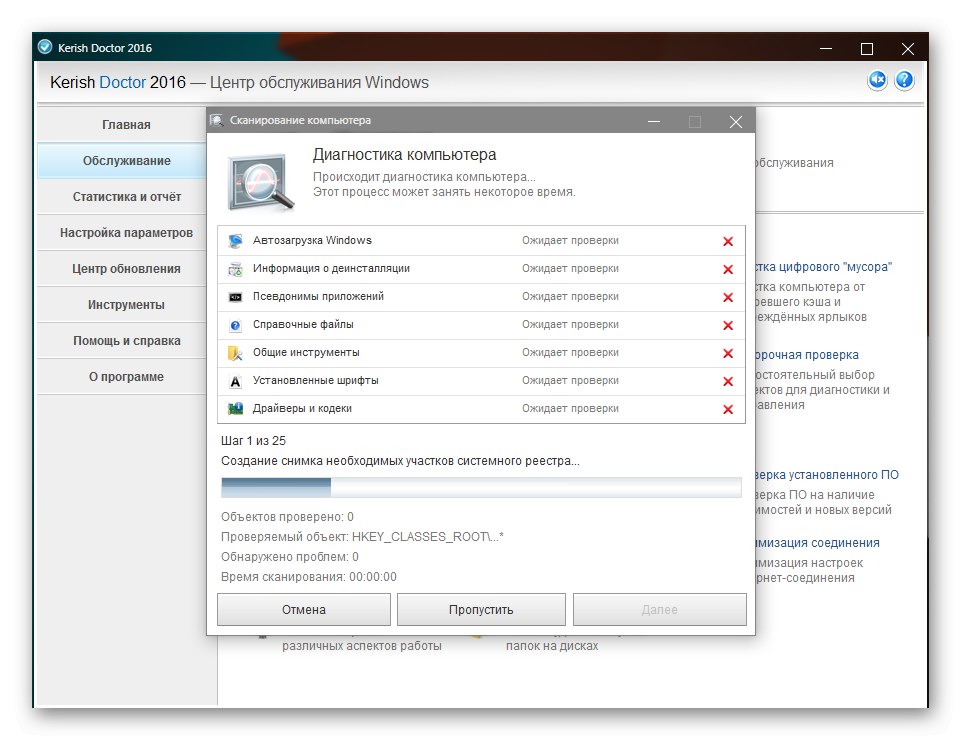
Task: Click the Псевдонимы приложений row icon
Action: (235, 297)
